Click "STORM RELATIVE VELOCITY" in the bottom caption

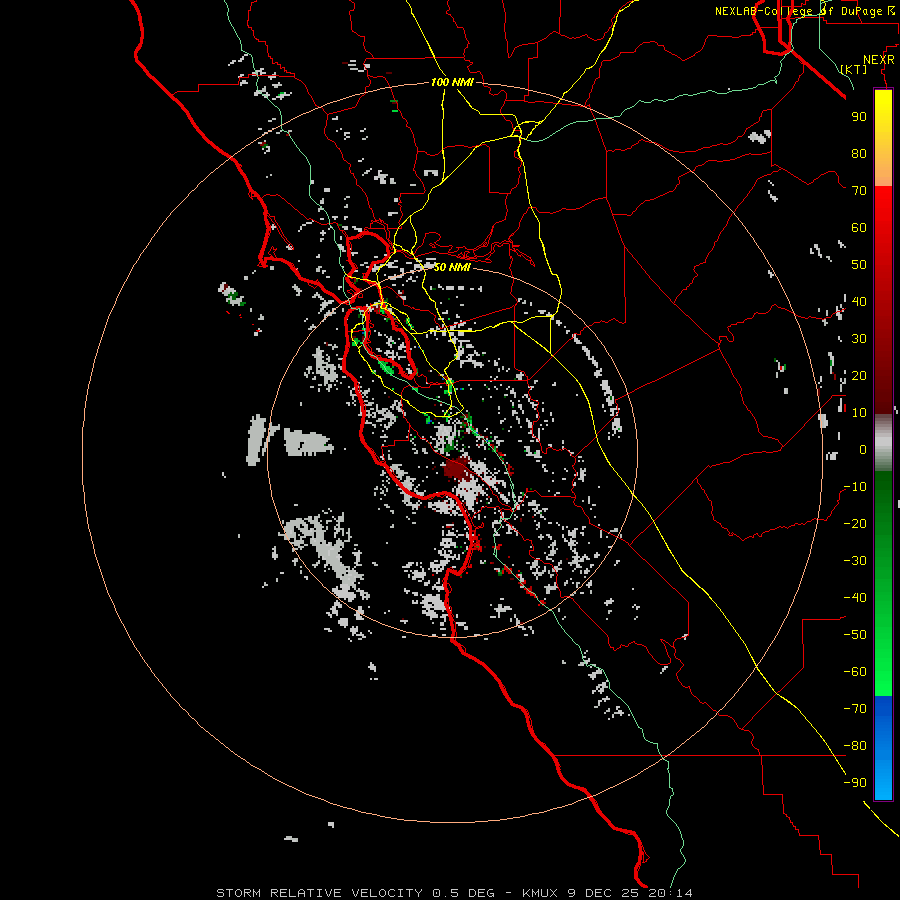(319, 893)
